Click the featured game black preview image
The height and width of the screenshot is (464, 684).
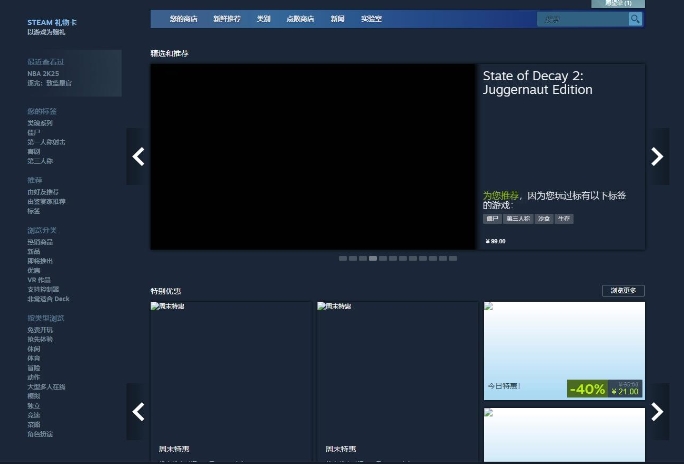coord(313,157)
